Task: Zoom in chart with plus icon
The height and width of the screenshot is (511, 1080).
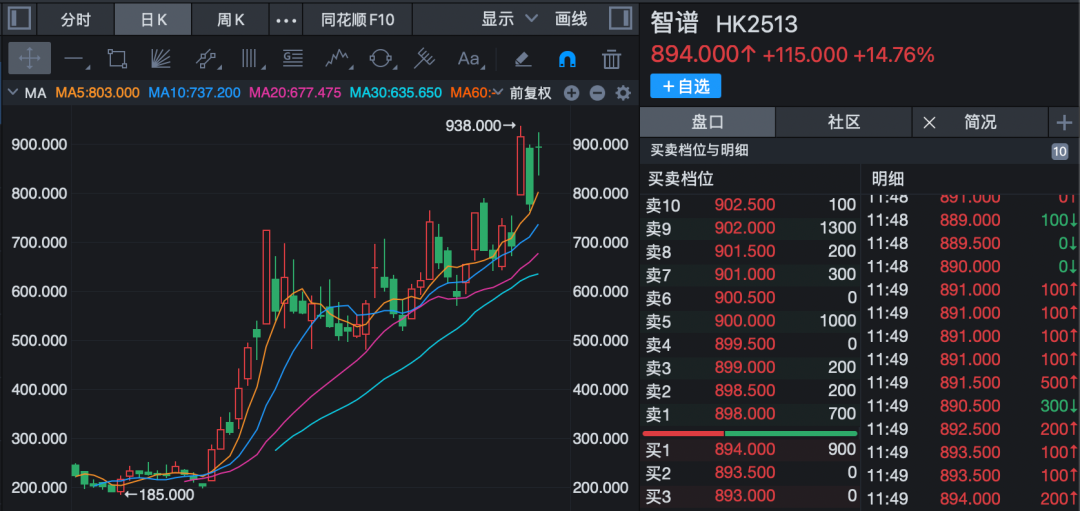Action: coord(571,93)
